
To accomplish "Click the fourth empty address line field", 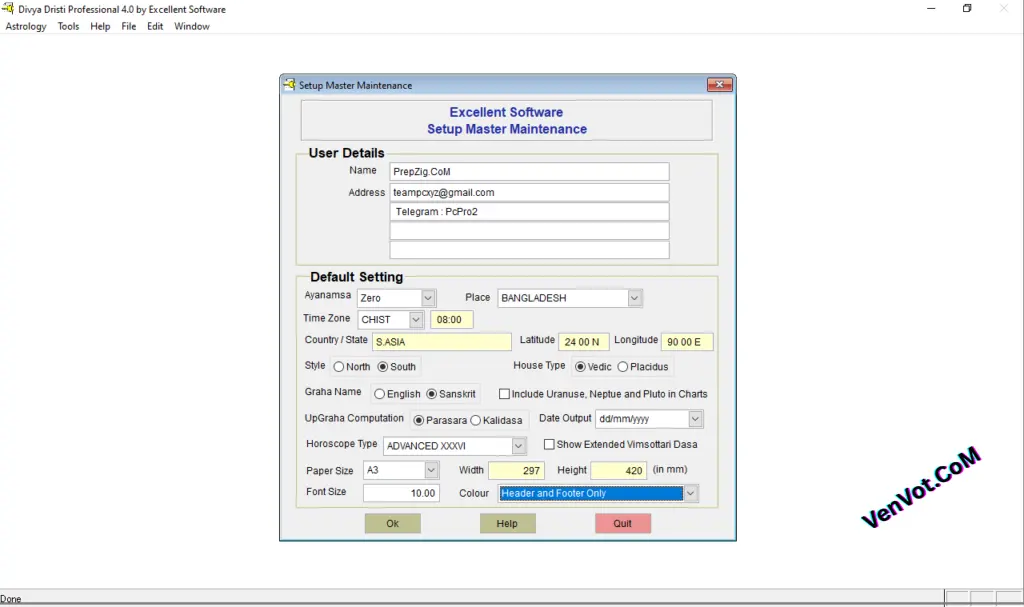I will [x=529, y=231].
